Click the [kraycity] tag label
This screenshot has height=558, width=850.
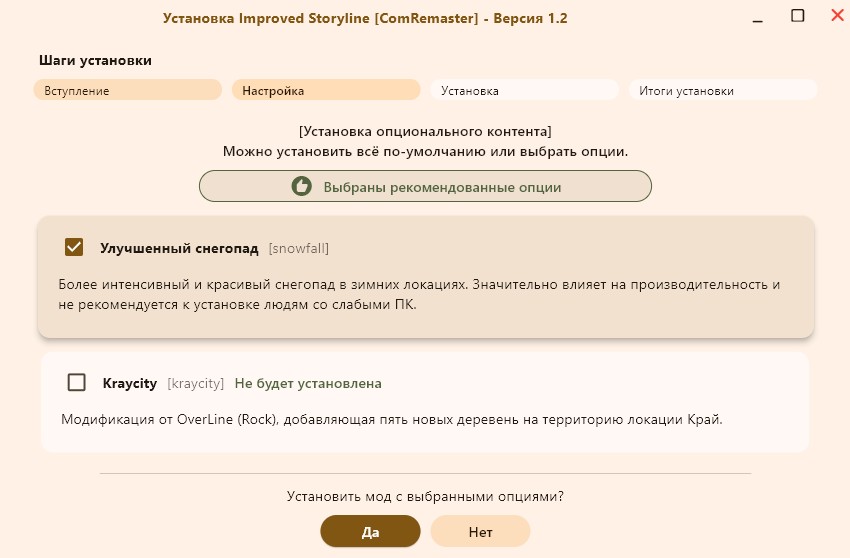(x=195, y=383)
